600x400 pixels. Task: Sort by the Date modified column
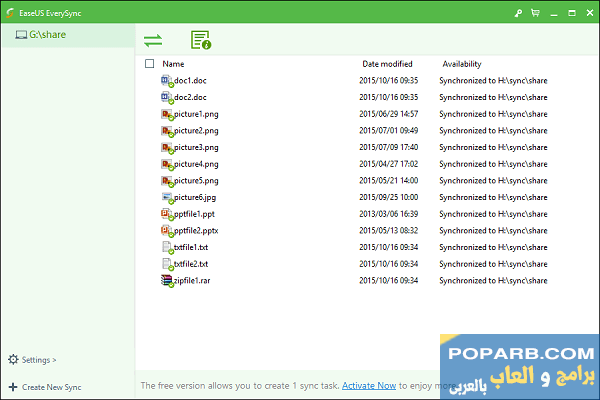387,63
